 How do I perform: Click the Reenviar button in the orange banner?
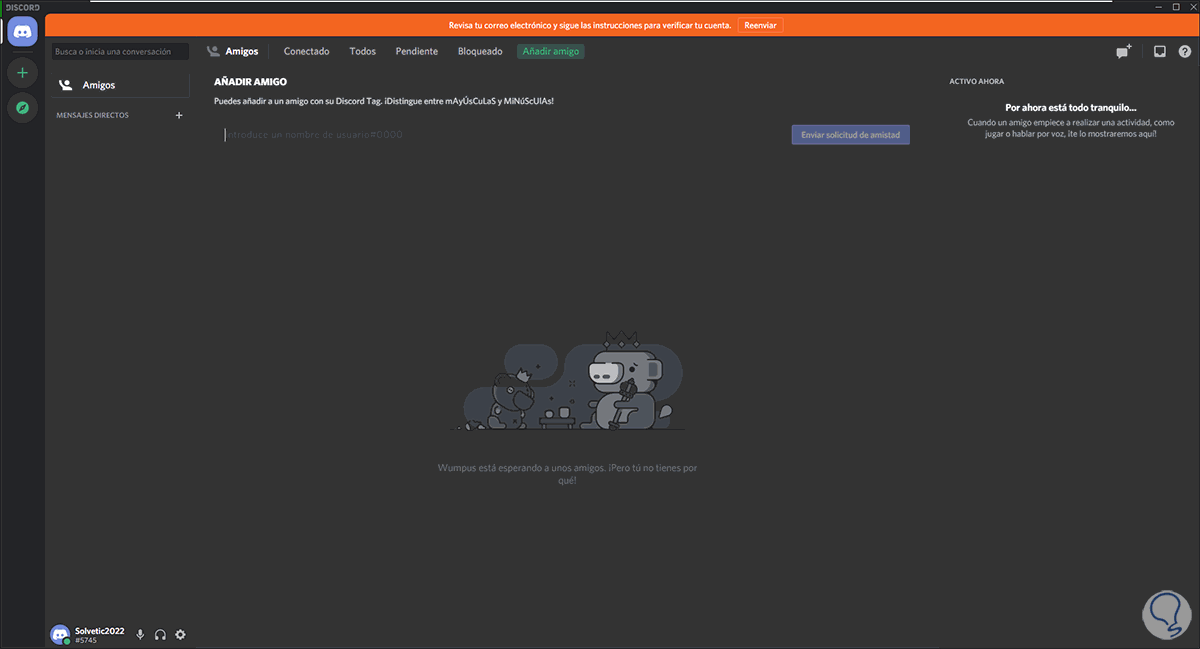click(x=760, y=25)
